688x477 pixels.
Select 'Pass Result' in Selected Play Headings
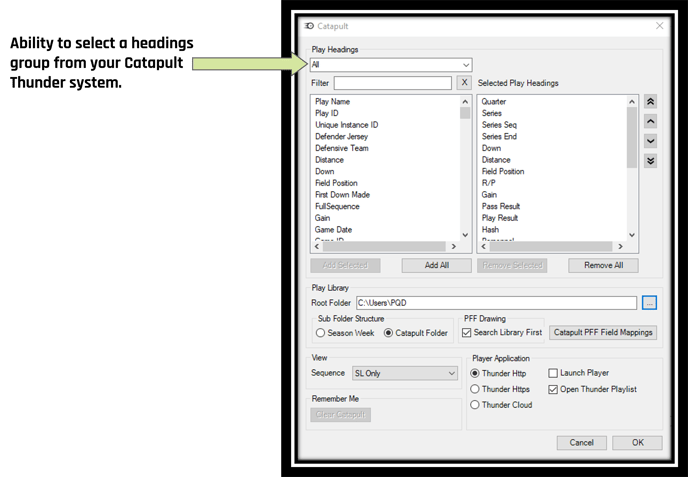(x=501, y=206)
